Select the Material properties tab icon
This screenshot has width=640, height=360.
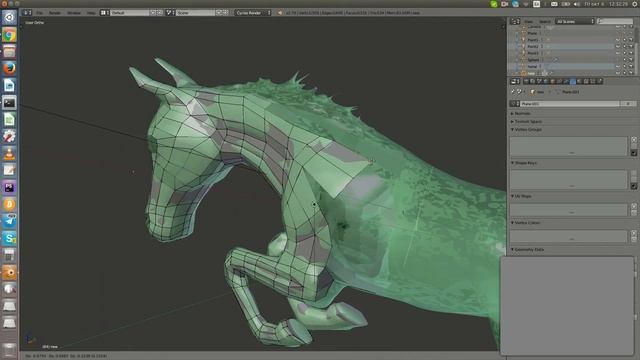579,81
